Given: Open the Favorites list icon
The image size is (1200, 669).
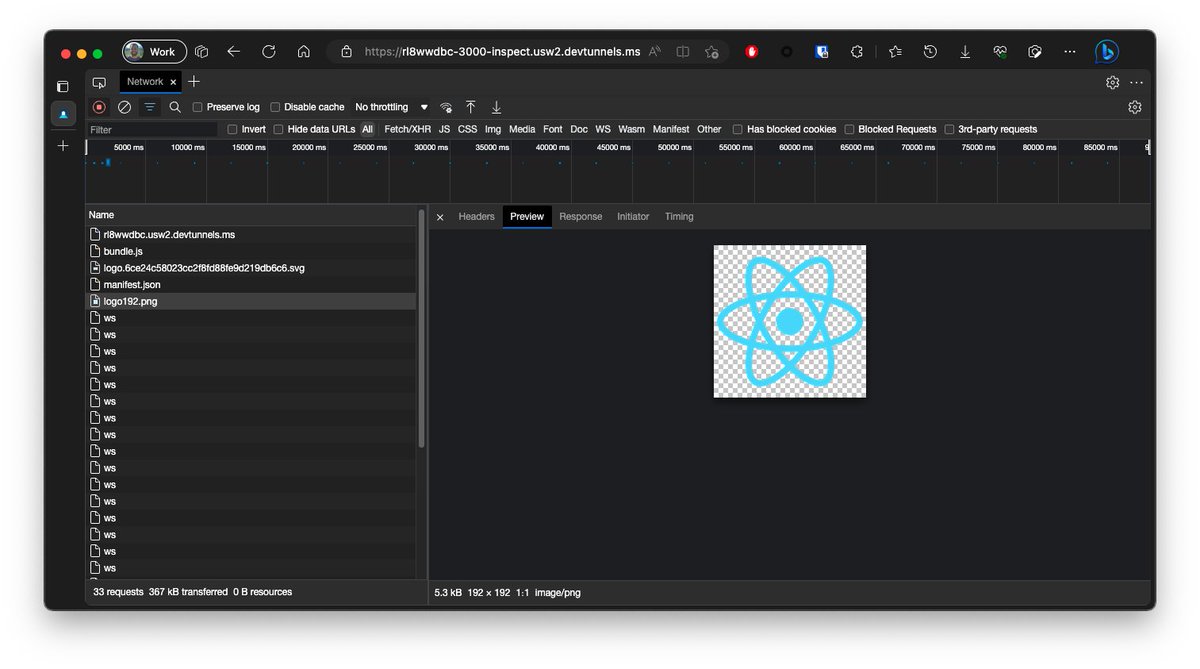Looking at the screenshot, I should (894, 51).
